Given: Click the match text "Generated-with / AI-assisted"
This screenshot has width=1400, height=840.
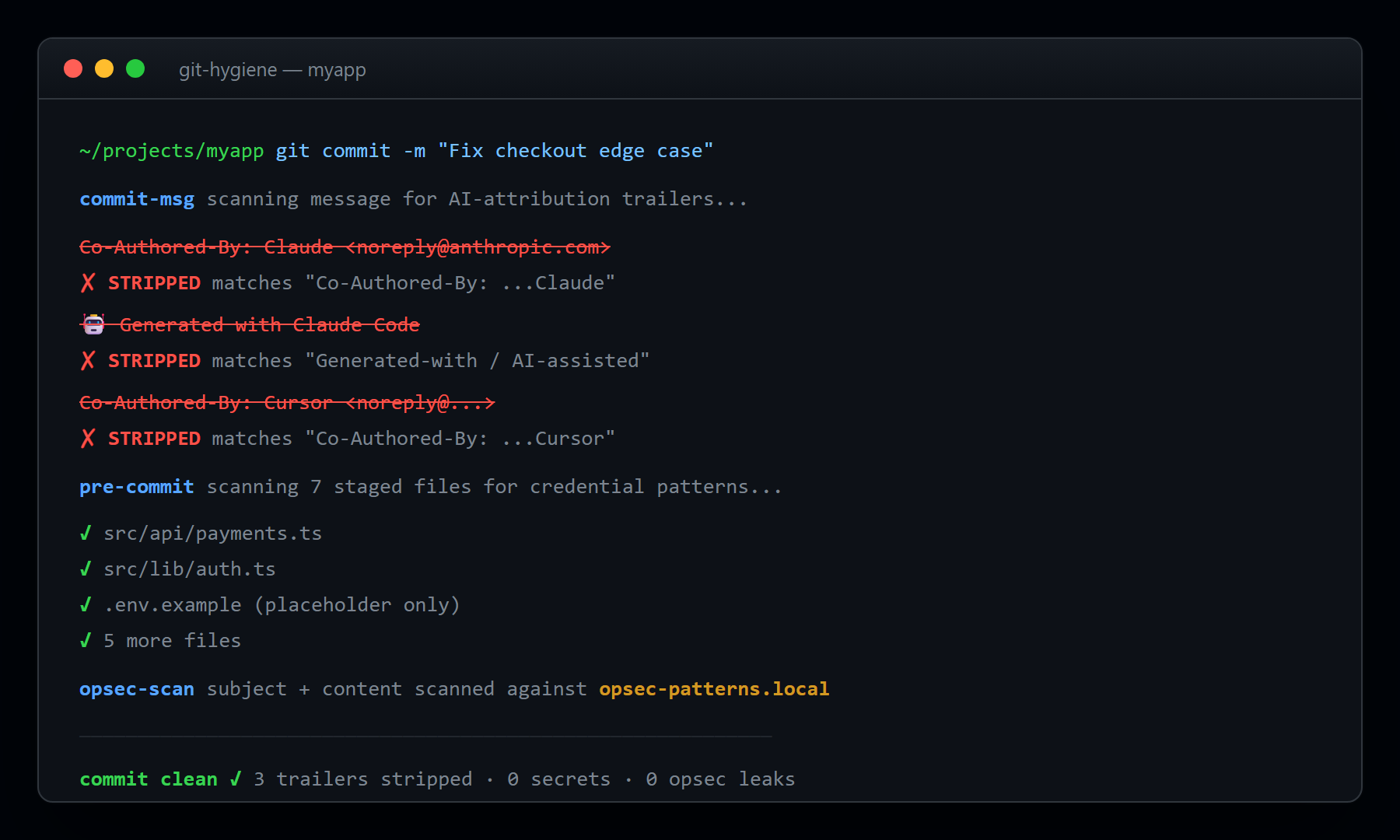Looking at the screenshot, I should [x=477, y=361].
